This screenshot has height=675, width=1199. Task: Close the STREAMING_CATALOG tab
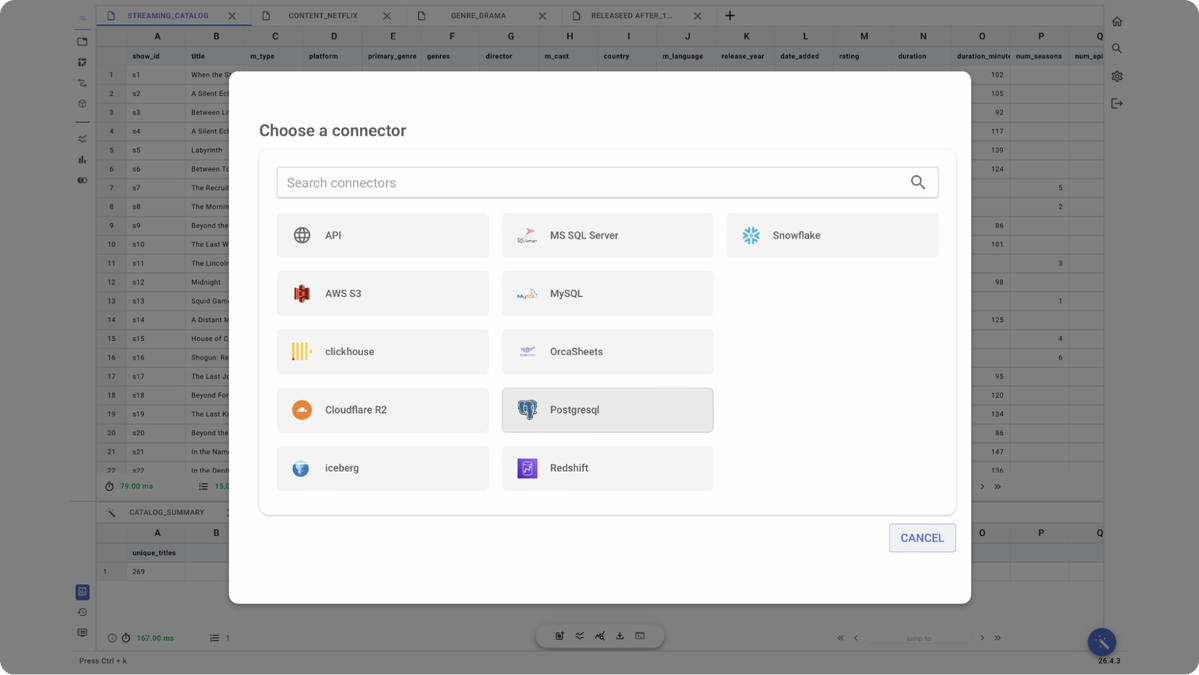tap(232, 16)
